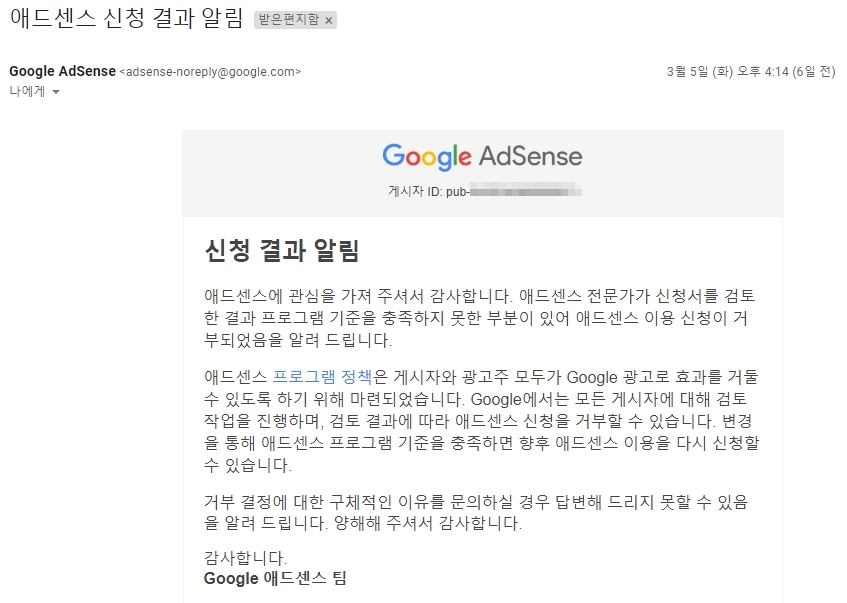
Task: Click the 감사합니다 closing line
Action: 245,558
